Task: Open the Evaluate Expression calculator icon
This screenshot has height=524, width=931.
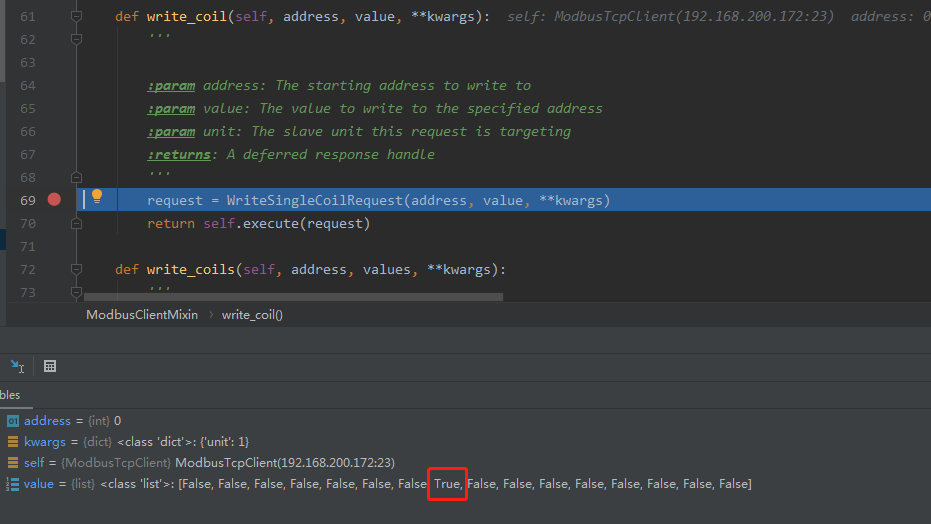Action: pyautogui.click(x=50, y=366)
